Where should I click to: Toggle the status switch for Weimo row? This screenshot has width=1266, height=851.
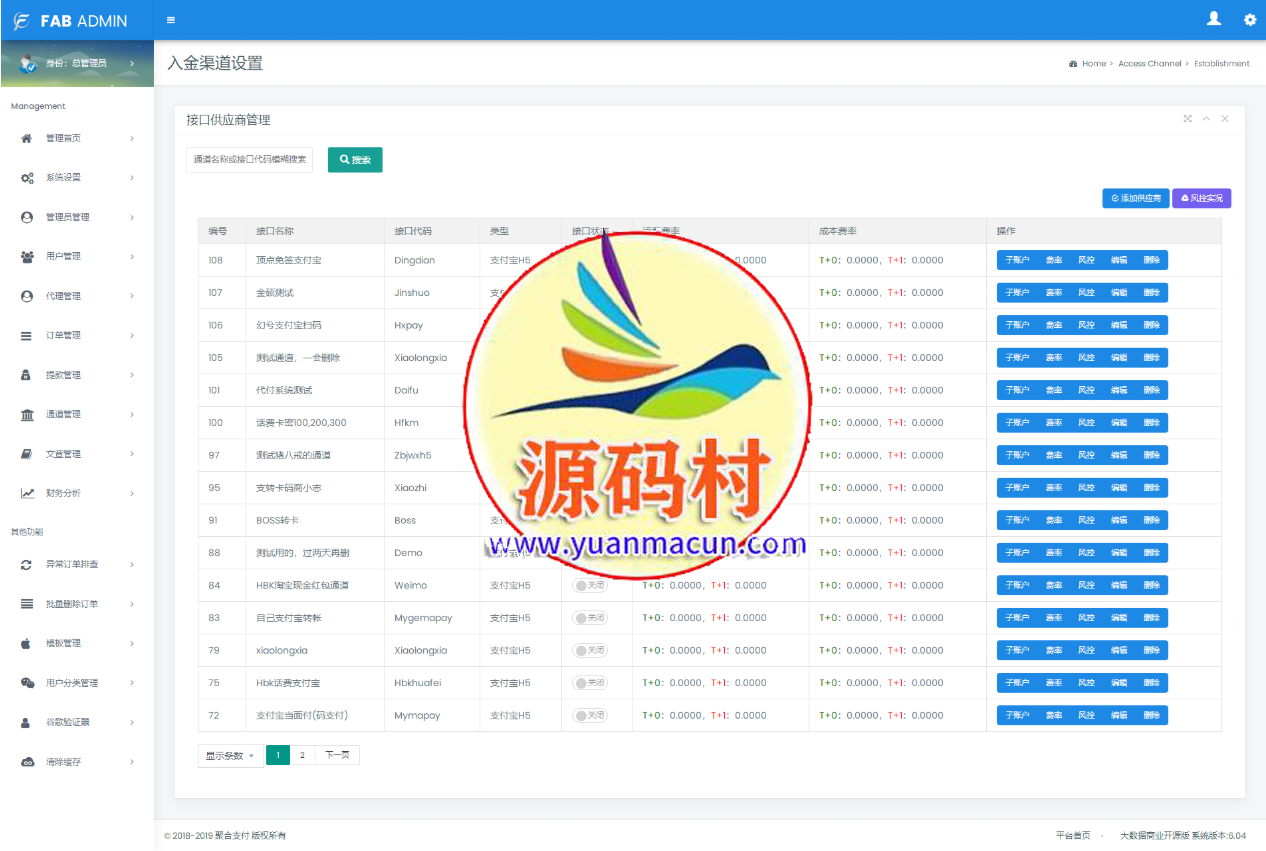pos(589,586)
